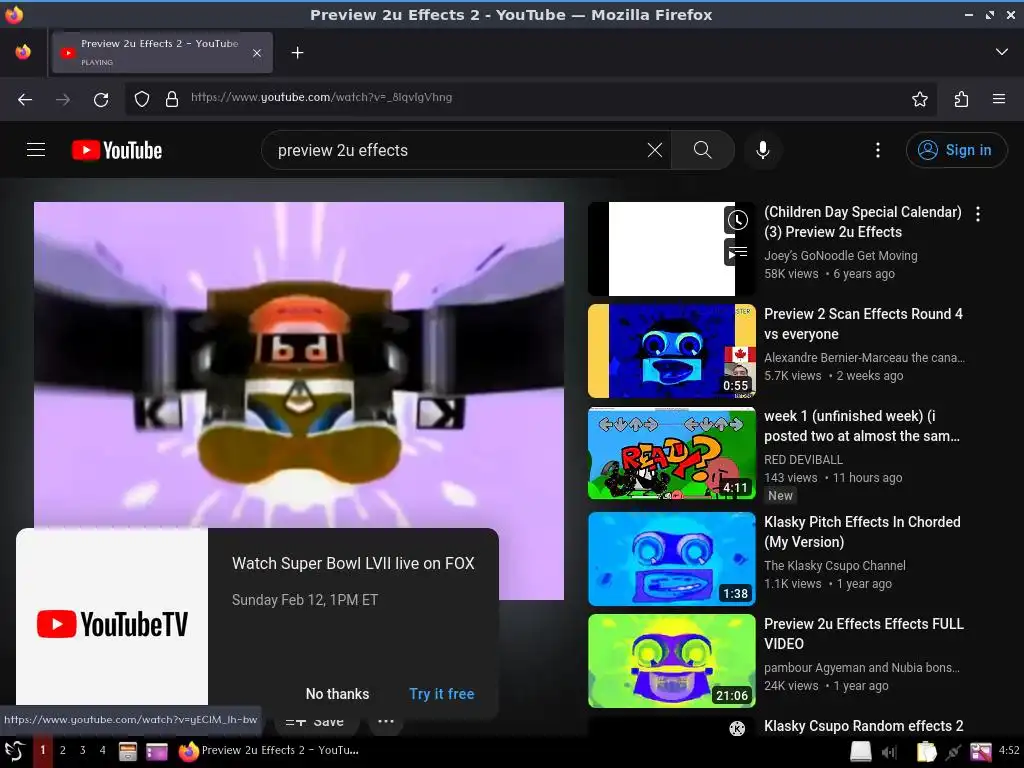This screenshot has width=1024, height=768.
Task: Open Firefox application menu
Action: click(x=999, y=99)
